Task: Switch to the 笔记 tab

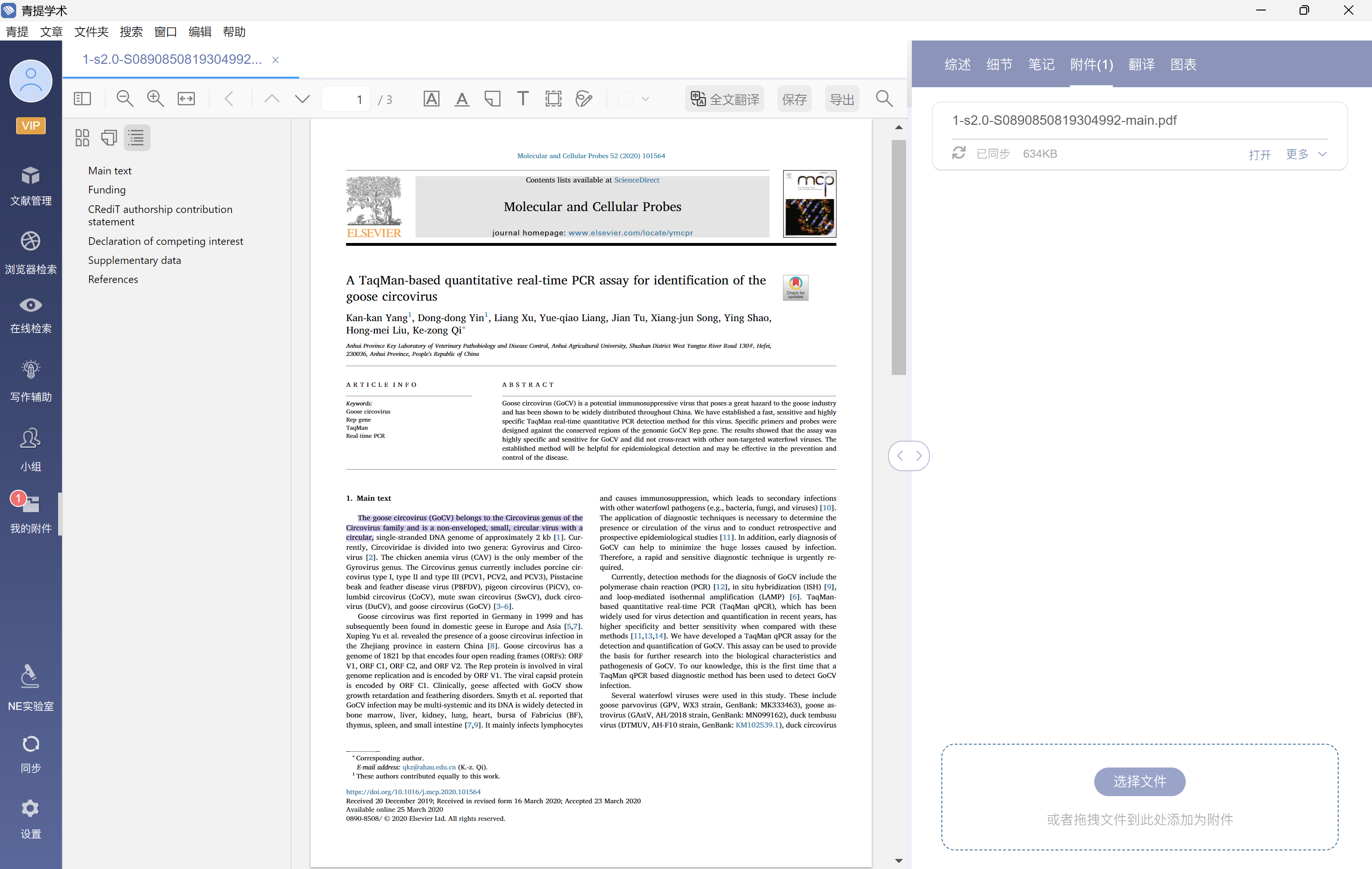Action: 1041,64
